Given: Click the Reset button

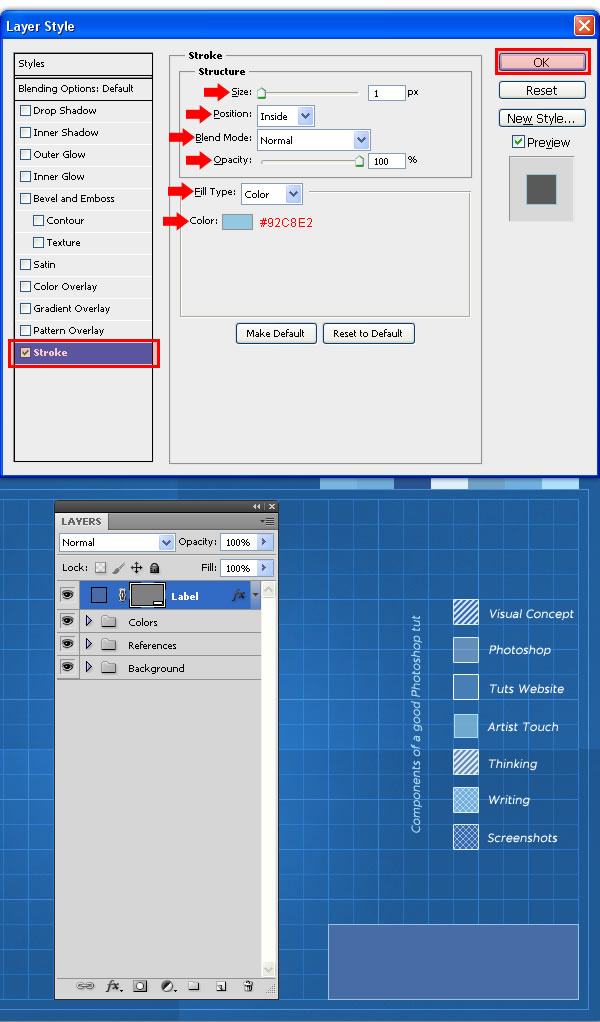Looking at the screenshot, I should point(542,91).
